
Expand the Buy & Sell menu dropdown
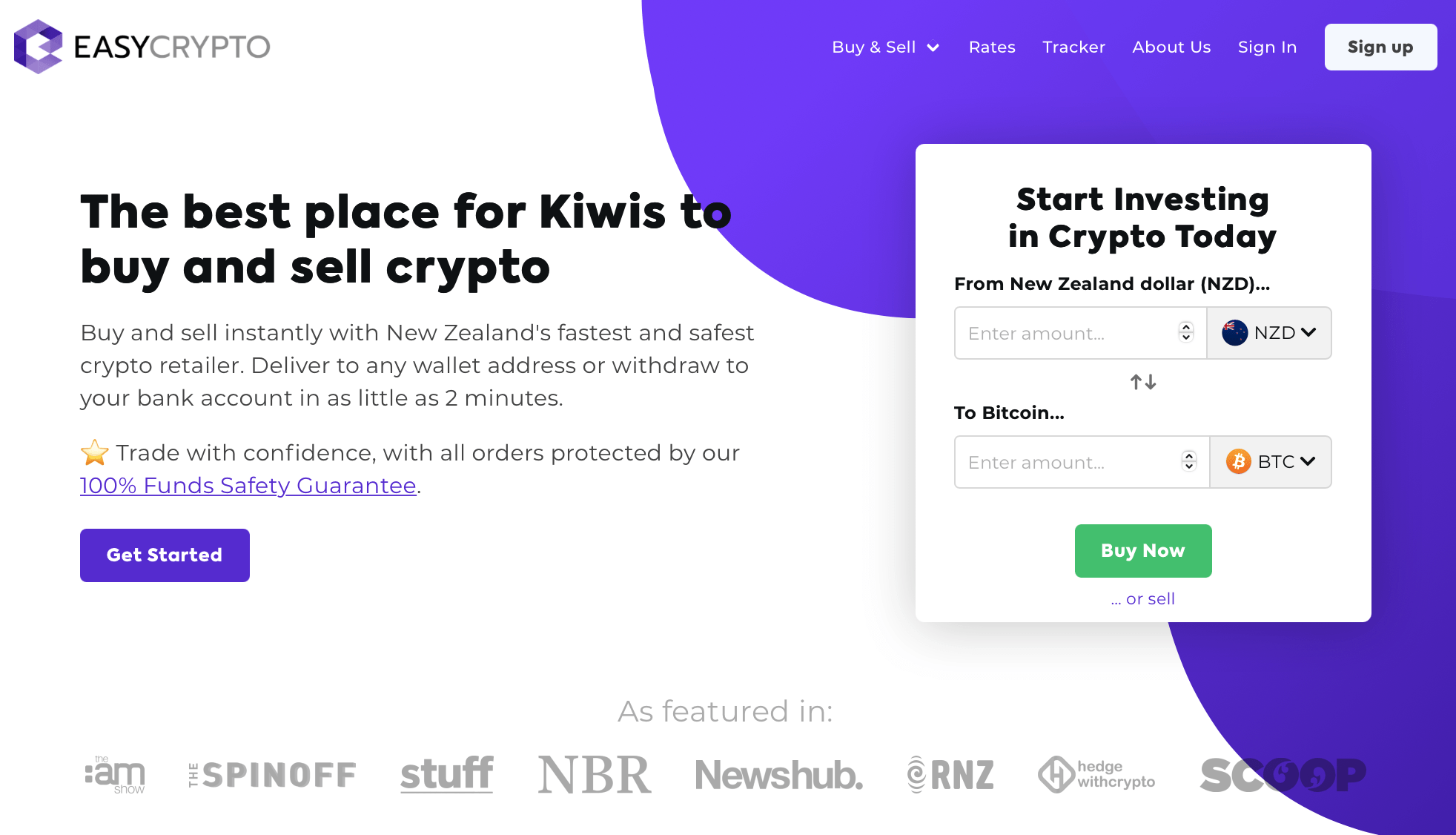[884, 47]
